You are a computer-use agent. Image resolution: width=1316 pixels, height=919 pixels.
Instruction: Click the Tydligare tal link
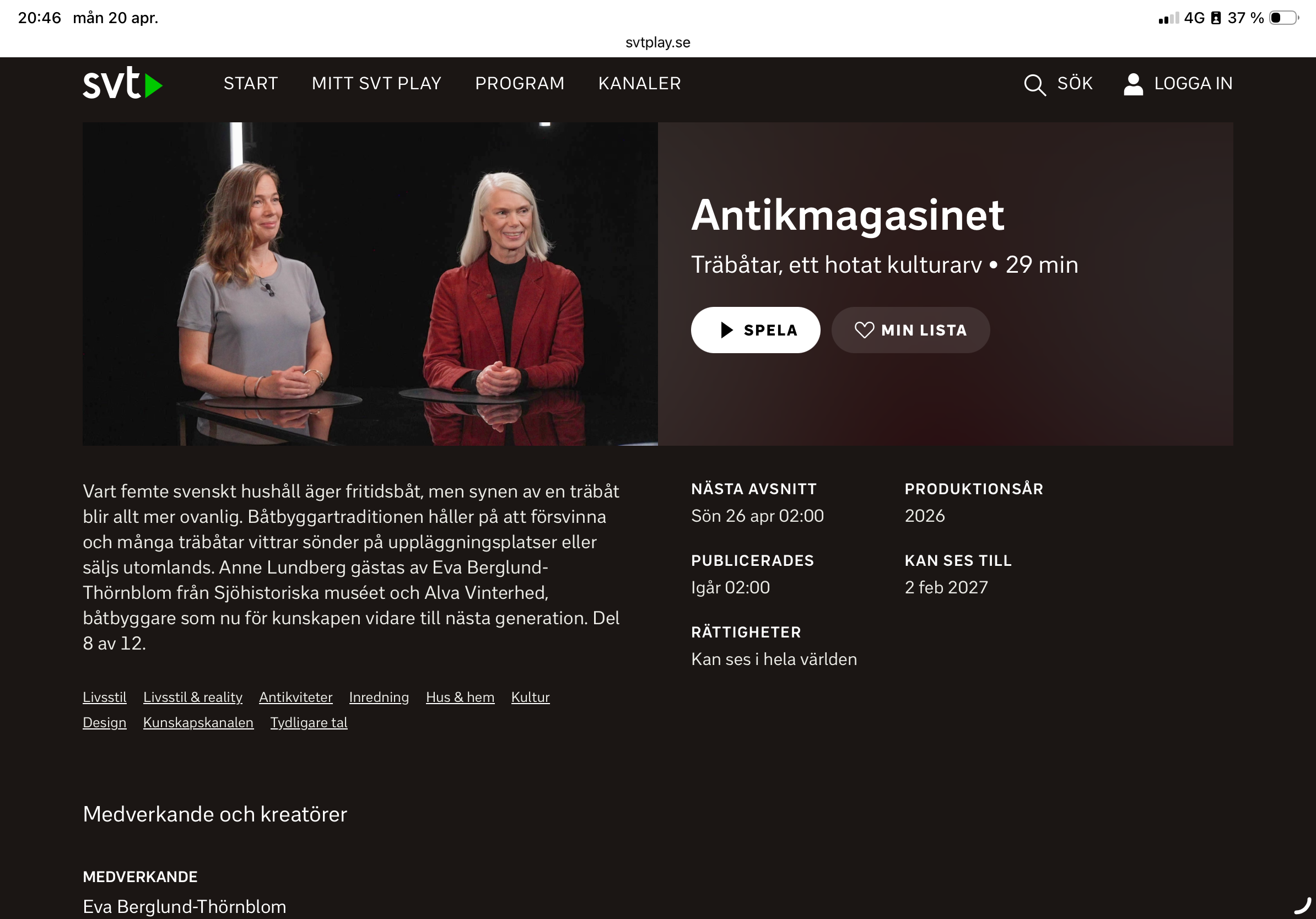pos(309,722)
